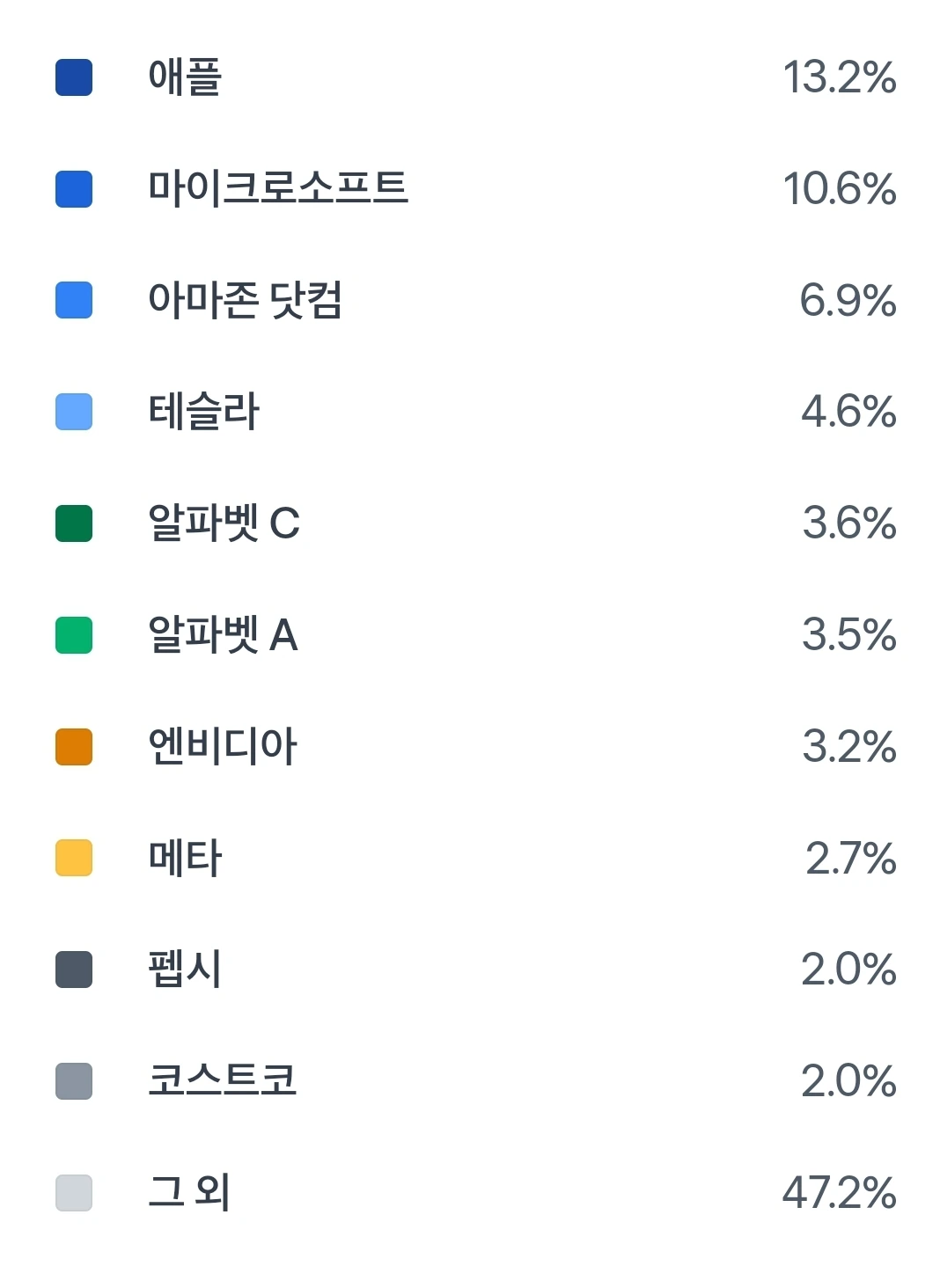Viewport: 940px width, 1288px height.
Task: Select the dark green 알파벳 C swatch
Action: pos(74,523)
